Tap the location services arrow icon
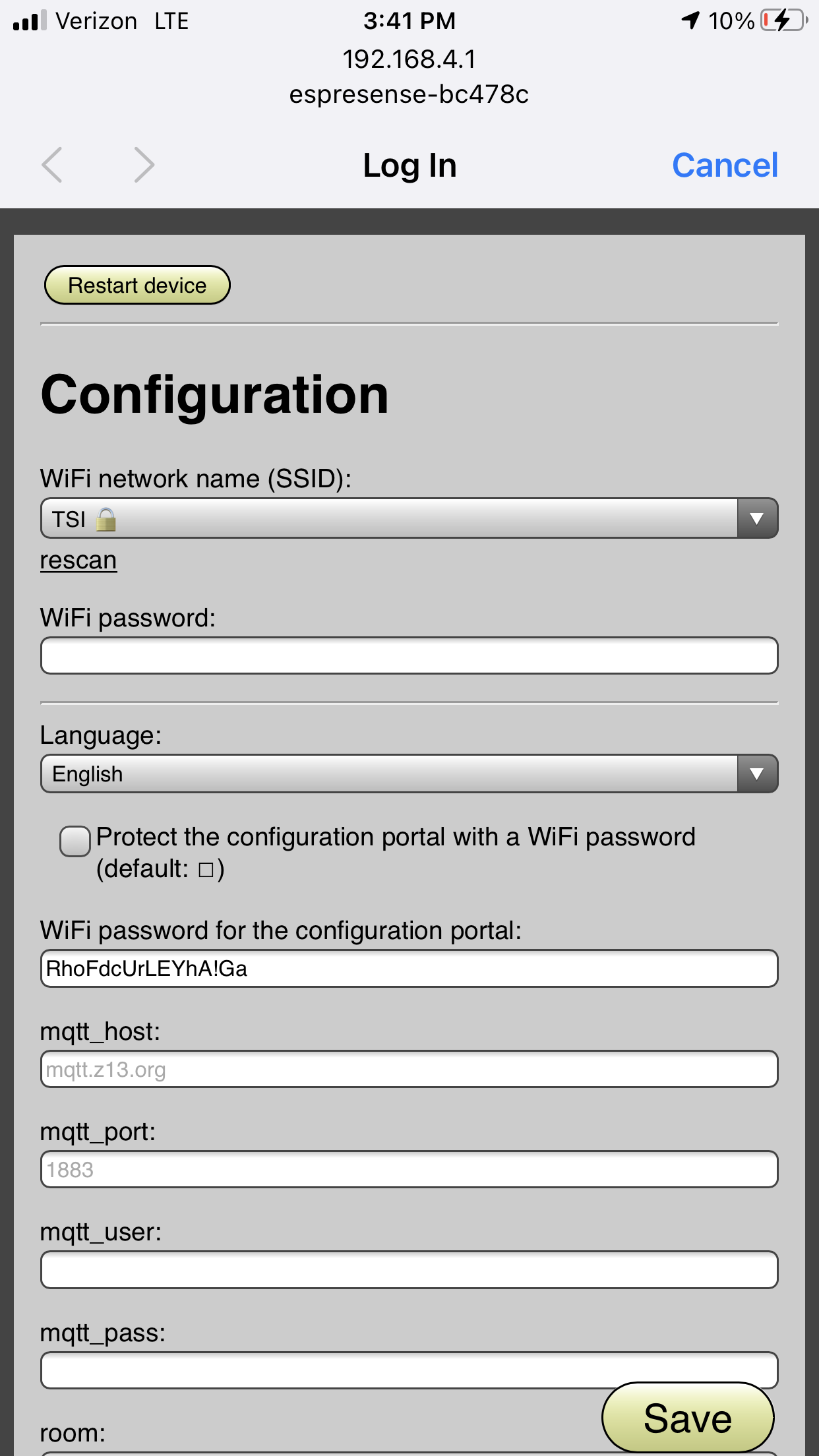Viewport: 819px width, 1456px height. click(x=690, y=20)
